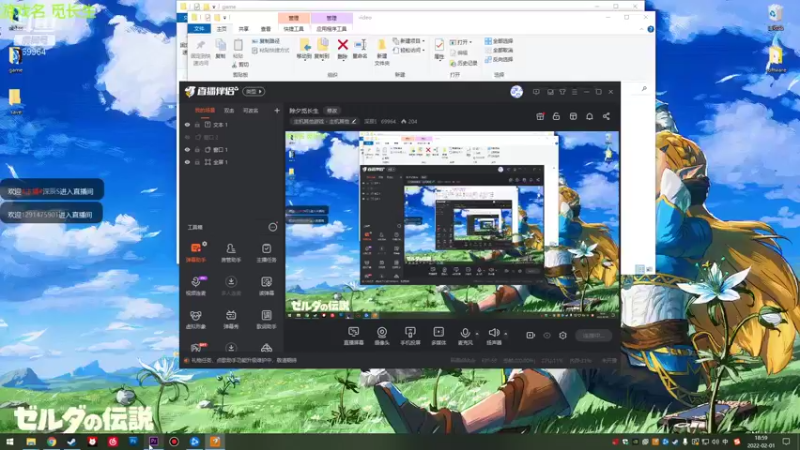
Task: Open the 主播任务 streamer tasks tool
Action: [266, 252]
